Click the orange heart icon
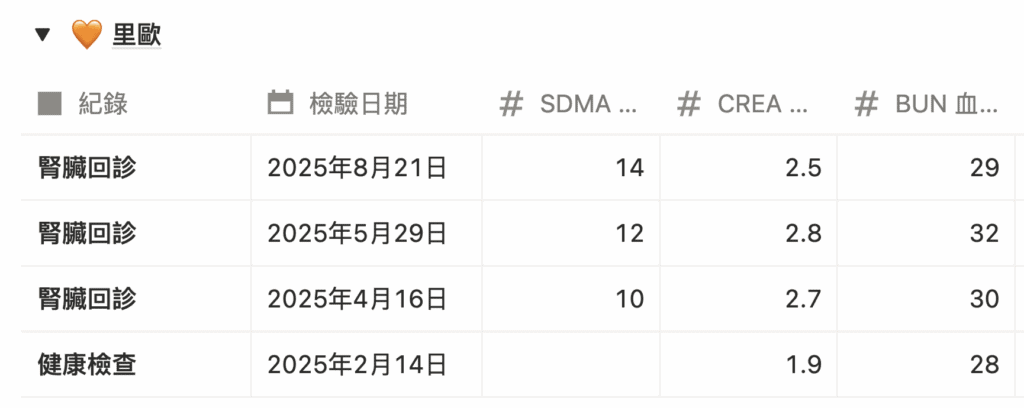 [88, 35]
